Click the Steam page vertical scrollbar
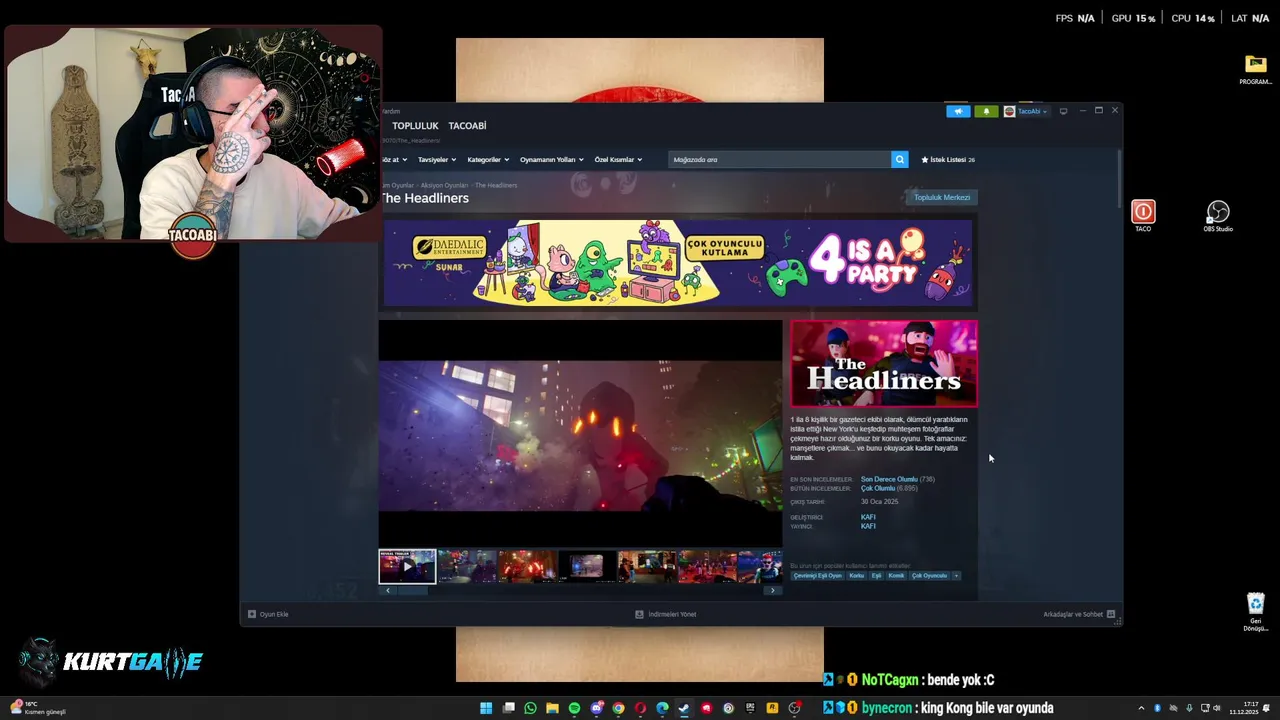The image size is (1280, 720). (1119, 180)
